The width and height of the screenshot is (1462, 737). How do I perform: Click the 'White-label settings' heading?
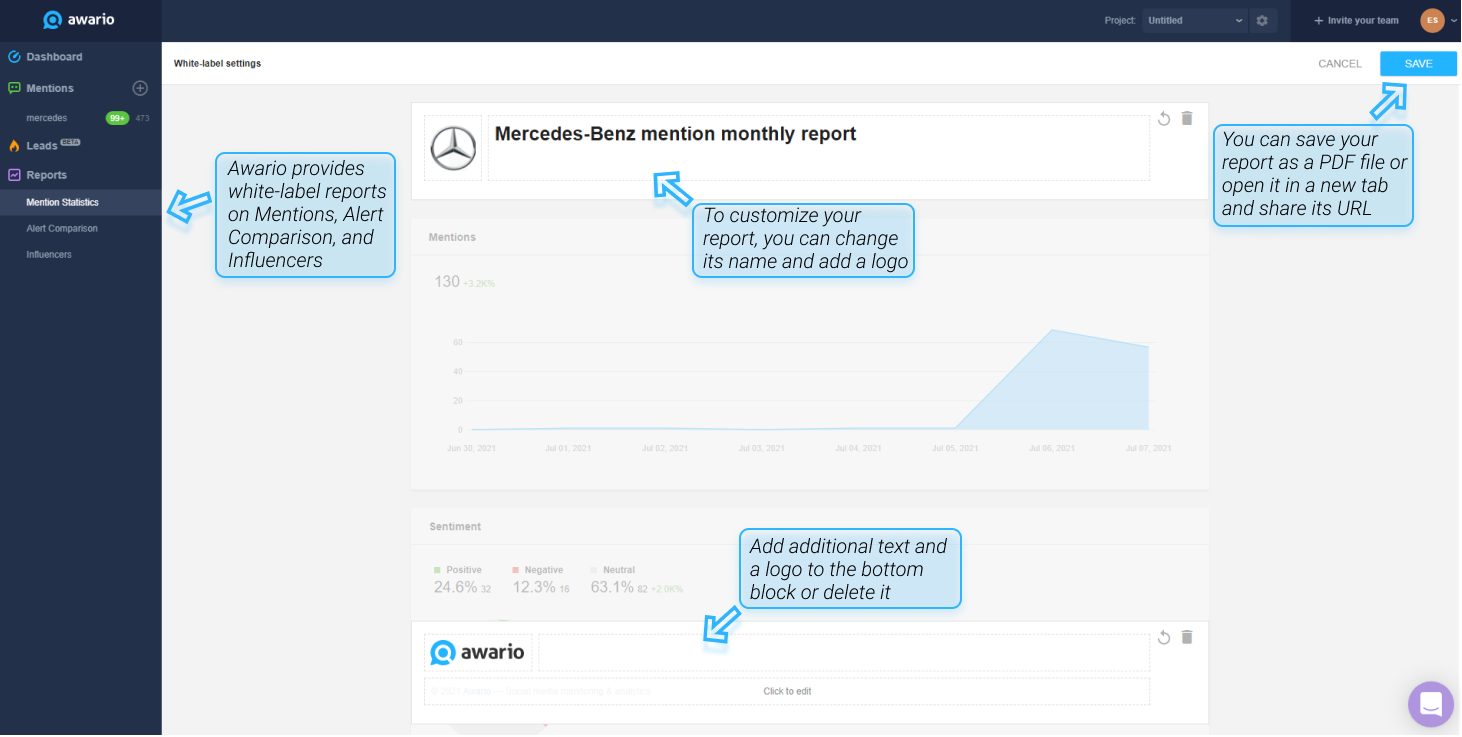pyautogui.click(x=217, y=63)
